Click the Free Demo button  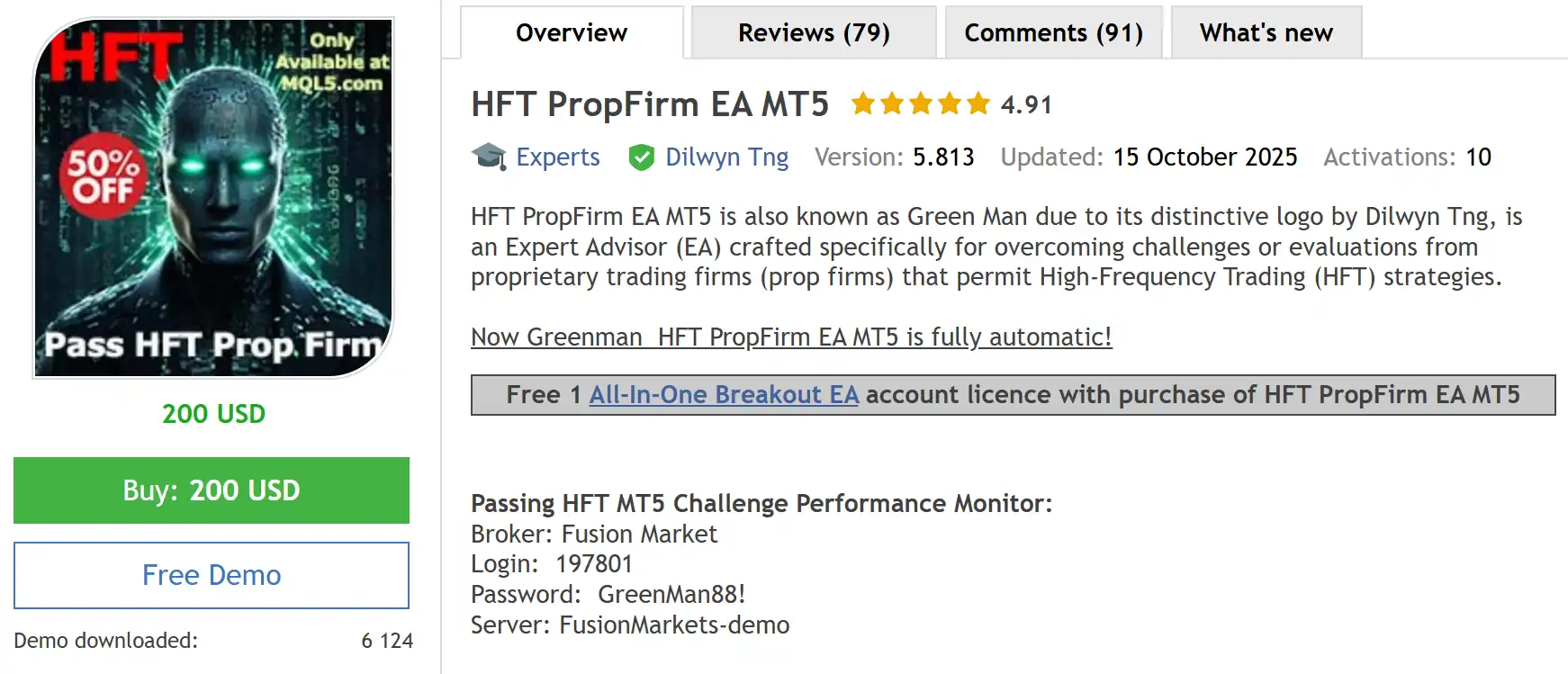coord(212,575)
